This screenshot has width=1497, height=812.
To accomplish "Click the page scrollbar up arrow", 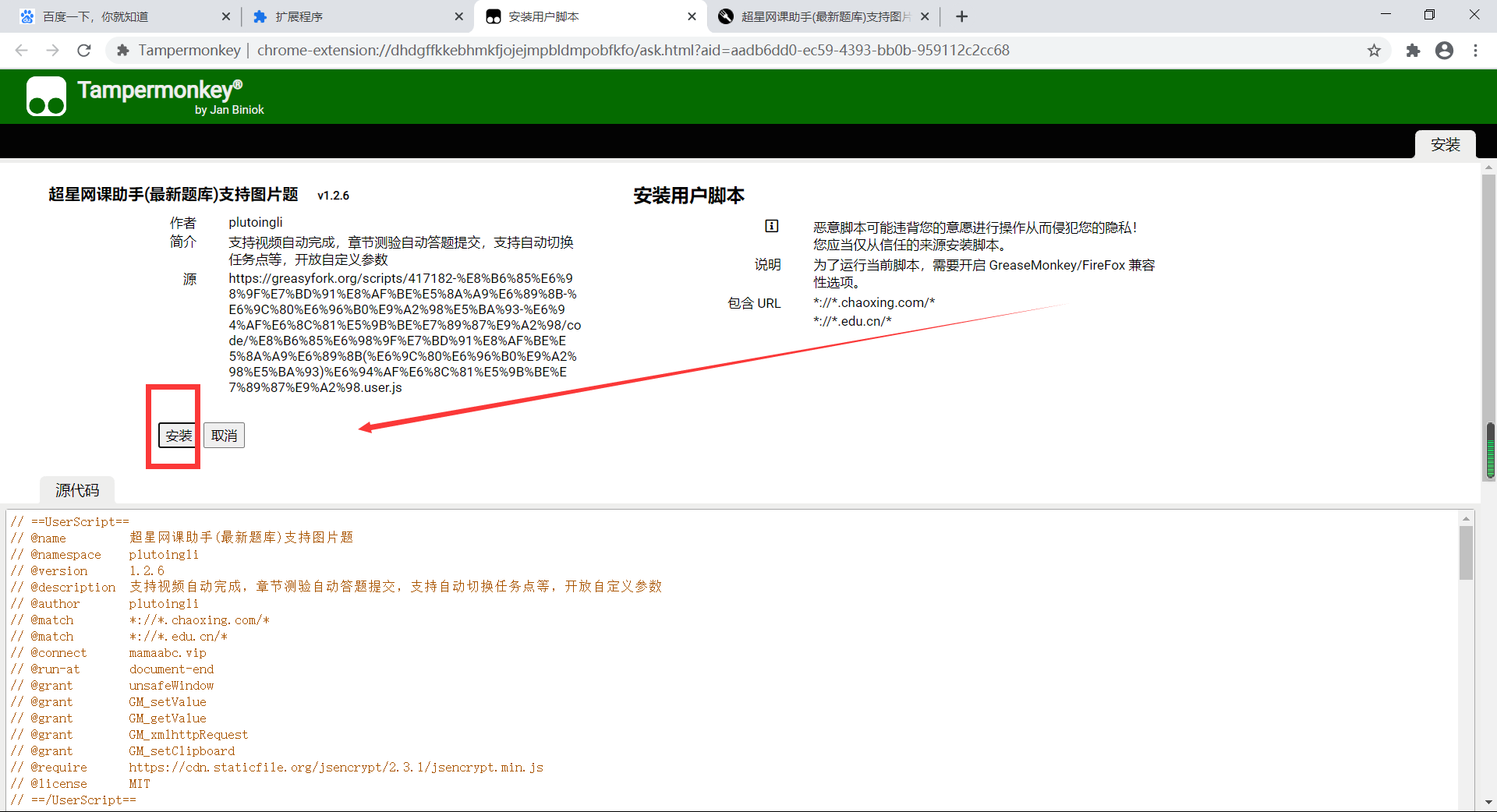I will (1489, 167).
